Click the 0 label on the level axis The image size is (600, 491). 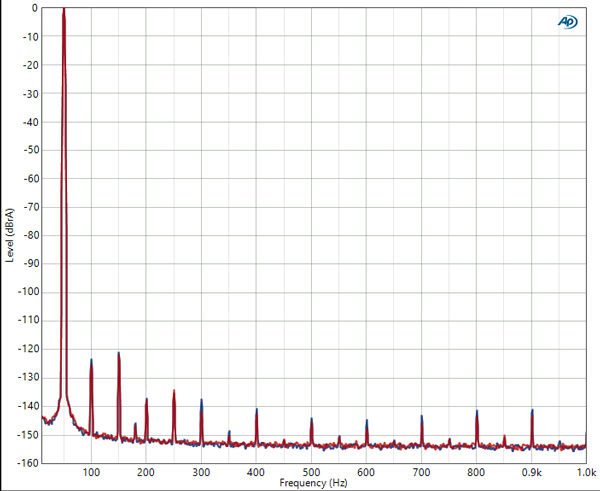tap(35, 8)
